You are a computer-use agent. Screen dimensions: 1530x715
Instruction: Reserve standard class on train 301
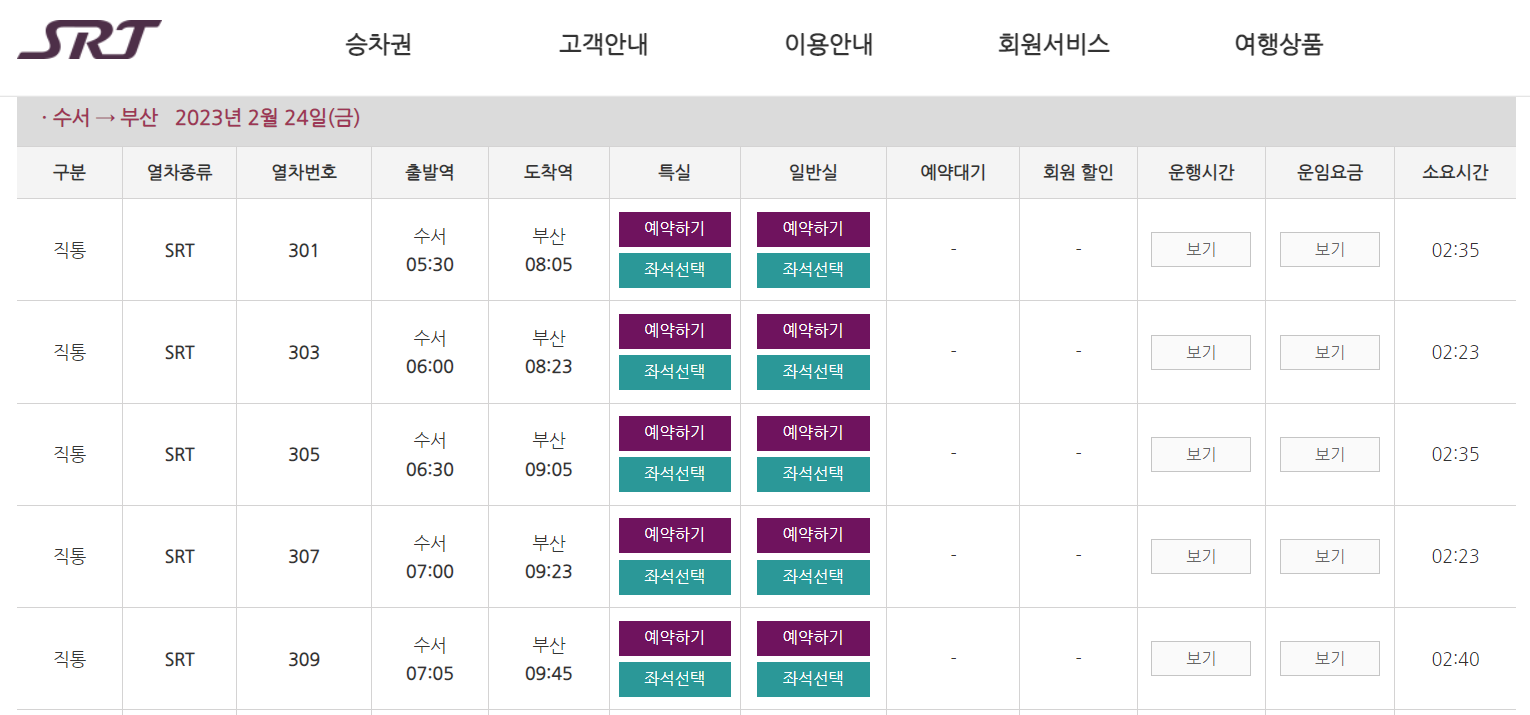(x=813, y=229)
